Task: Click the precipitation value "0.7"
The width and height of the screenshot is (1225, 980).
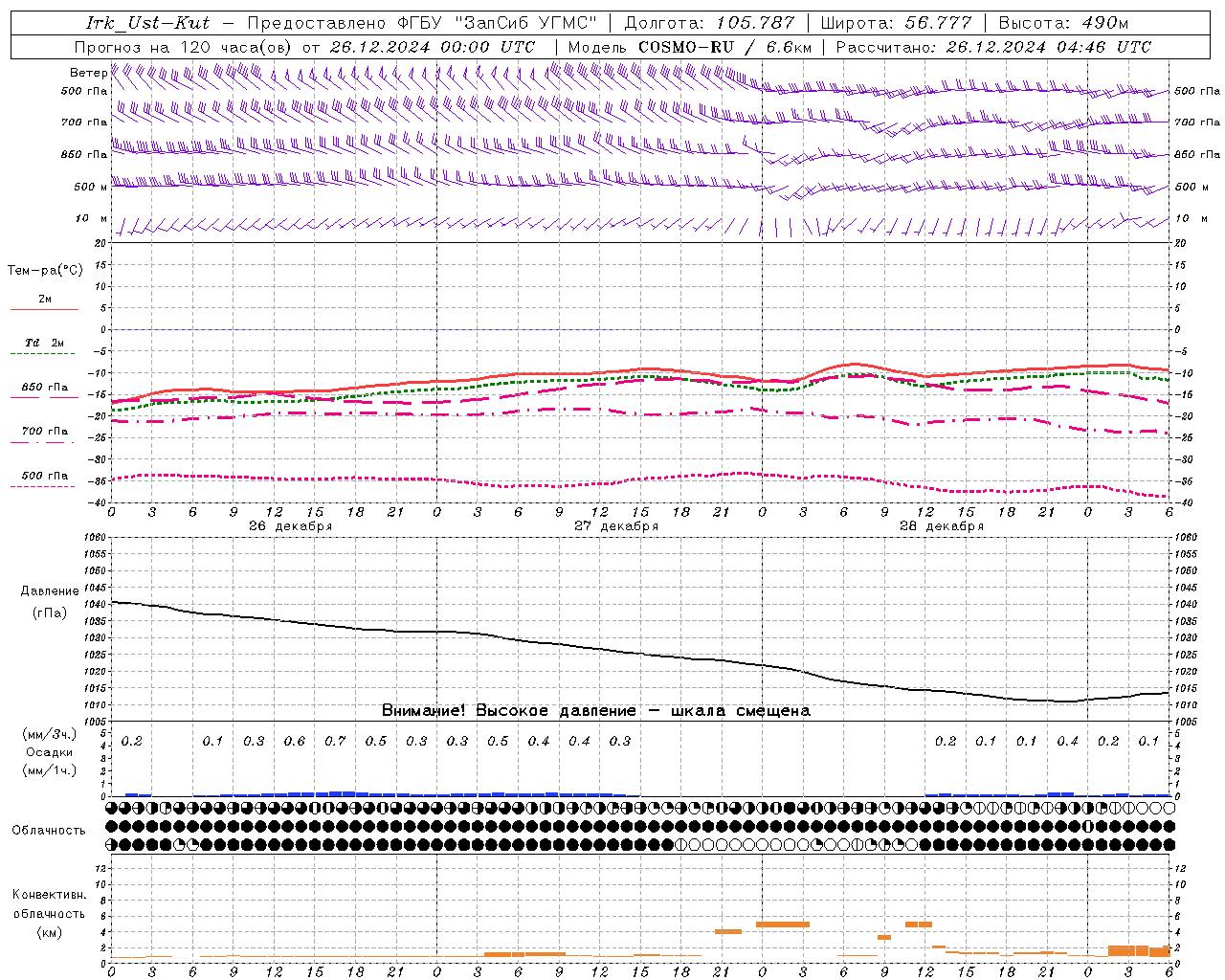Action: point(335,742)
